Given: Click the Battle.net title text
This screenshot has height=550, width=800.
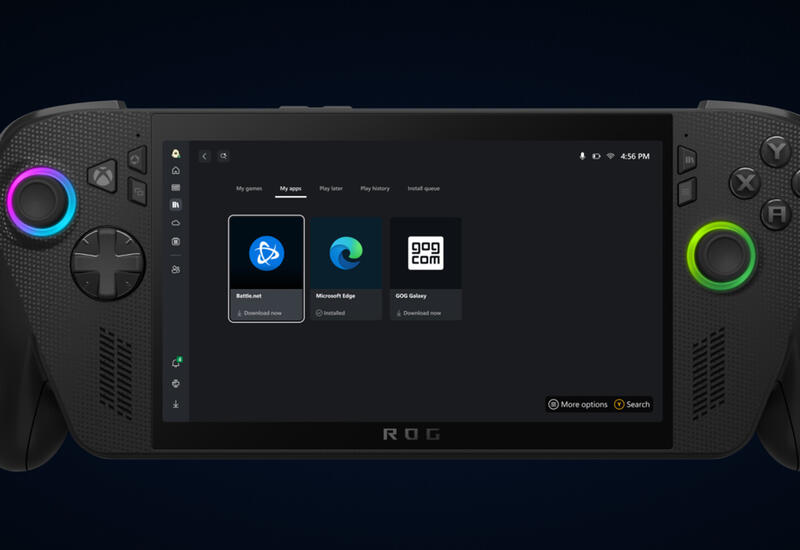Looking at the screenshot, I should (248, 296).
